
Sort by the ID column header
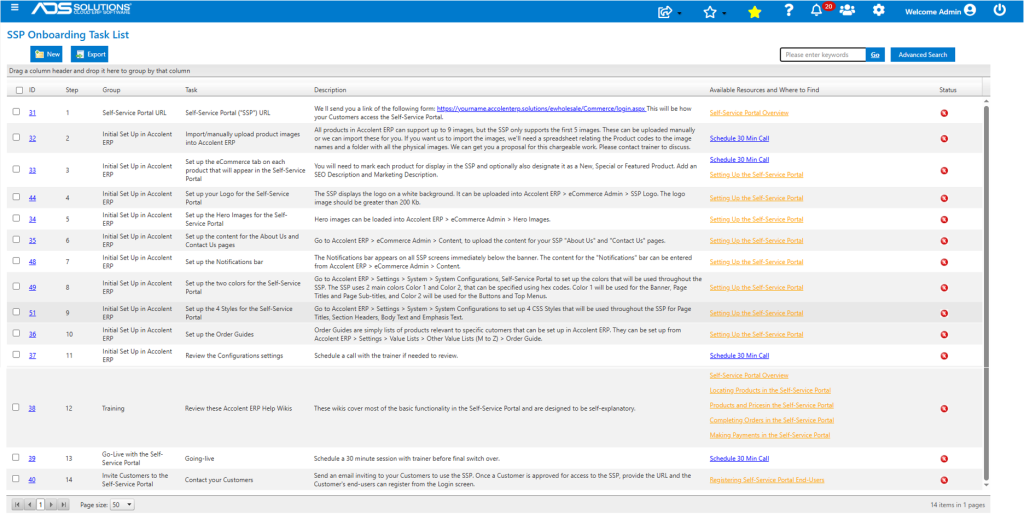(x=32, y=90)
